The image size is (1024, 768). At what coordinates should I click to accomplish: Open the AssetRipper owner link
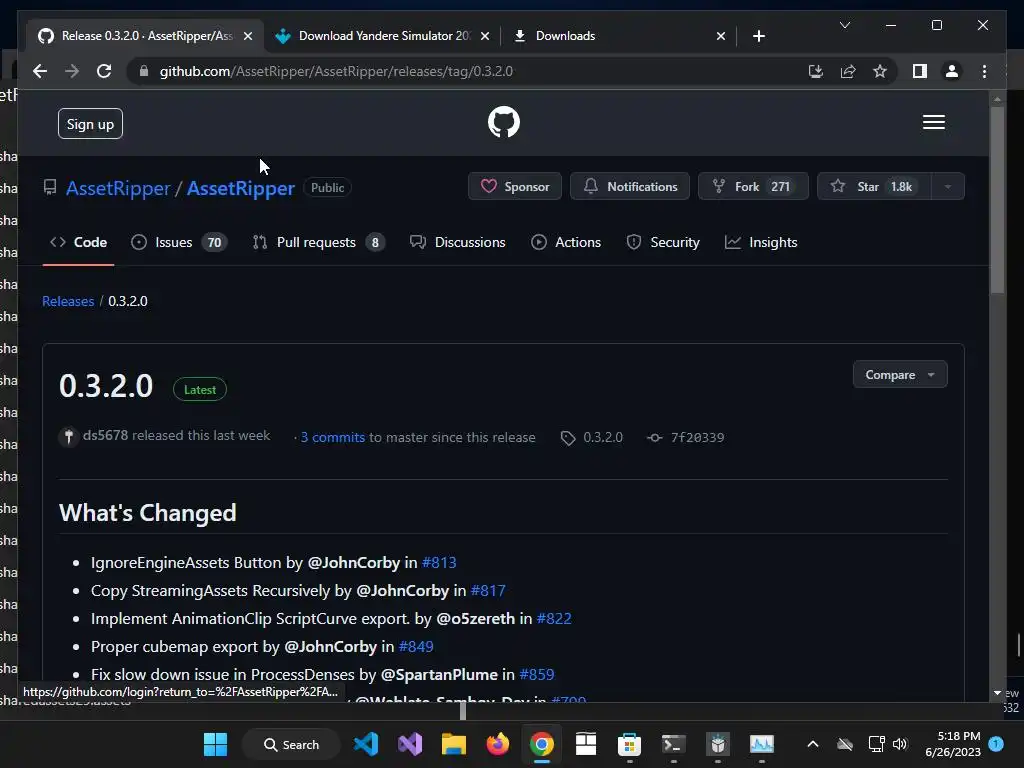pos(118,188)
